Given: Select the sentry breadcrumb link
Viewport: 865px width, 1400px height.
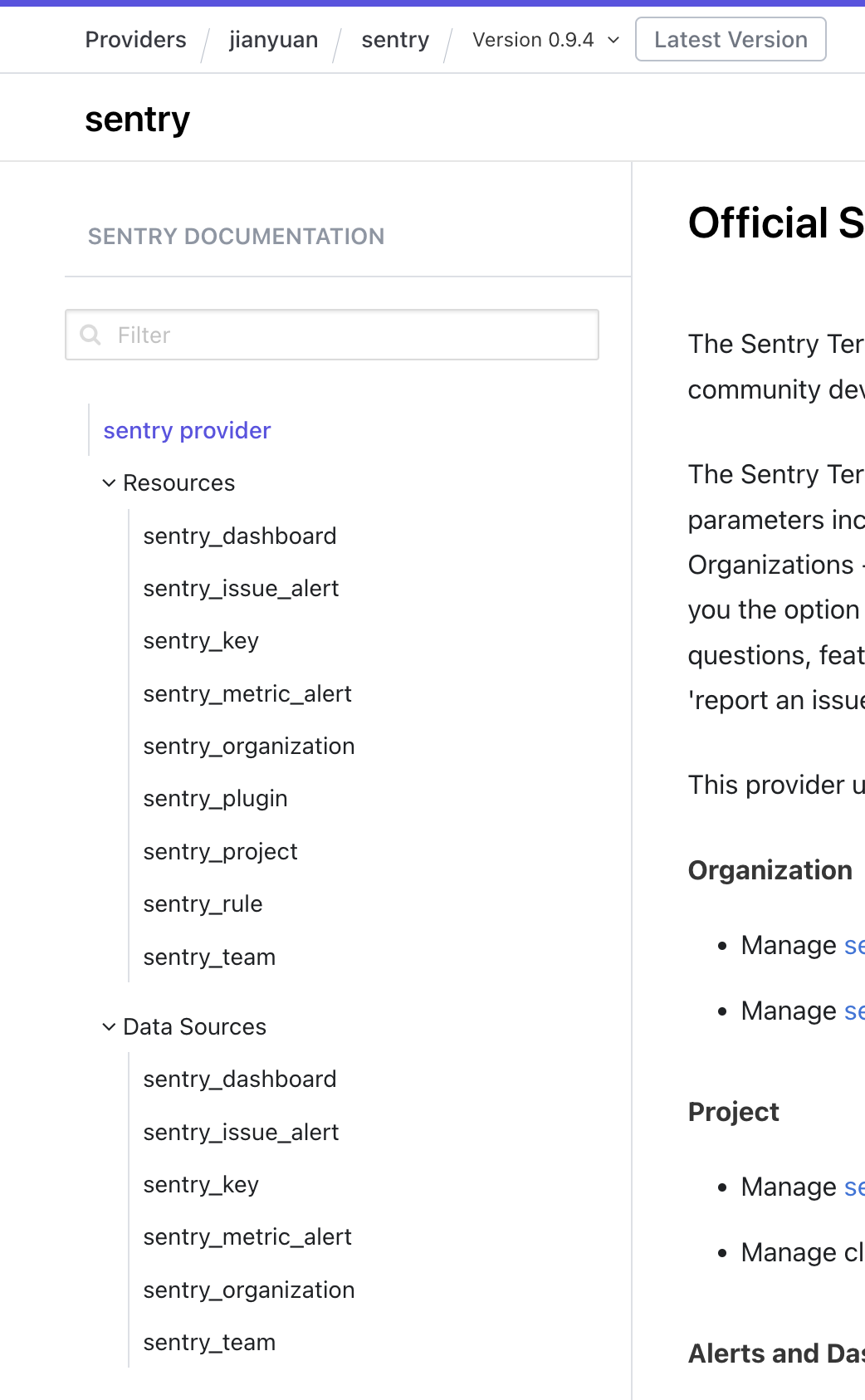Looking at the screenshot, I should point(395,40).
